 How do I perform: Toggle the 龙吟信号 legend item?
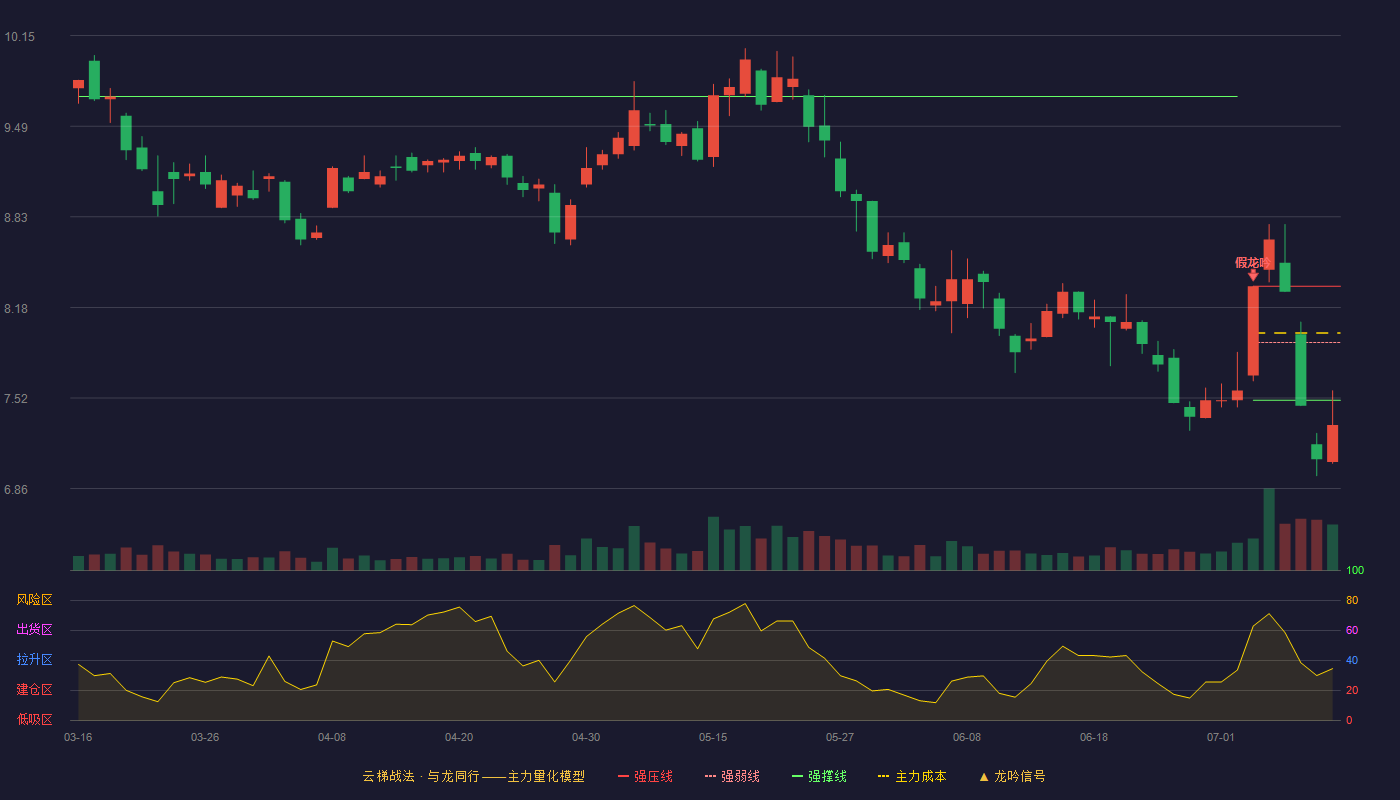click(x=1012, y=776)
